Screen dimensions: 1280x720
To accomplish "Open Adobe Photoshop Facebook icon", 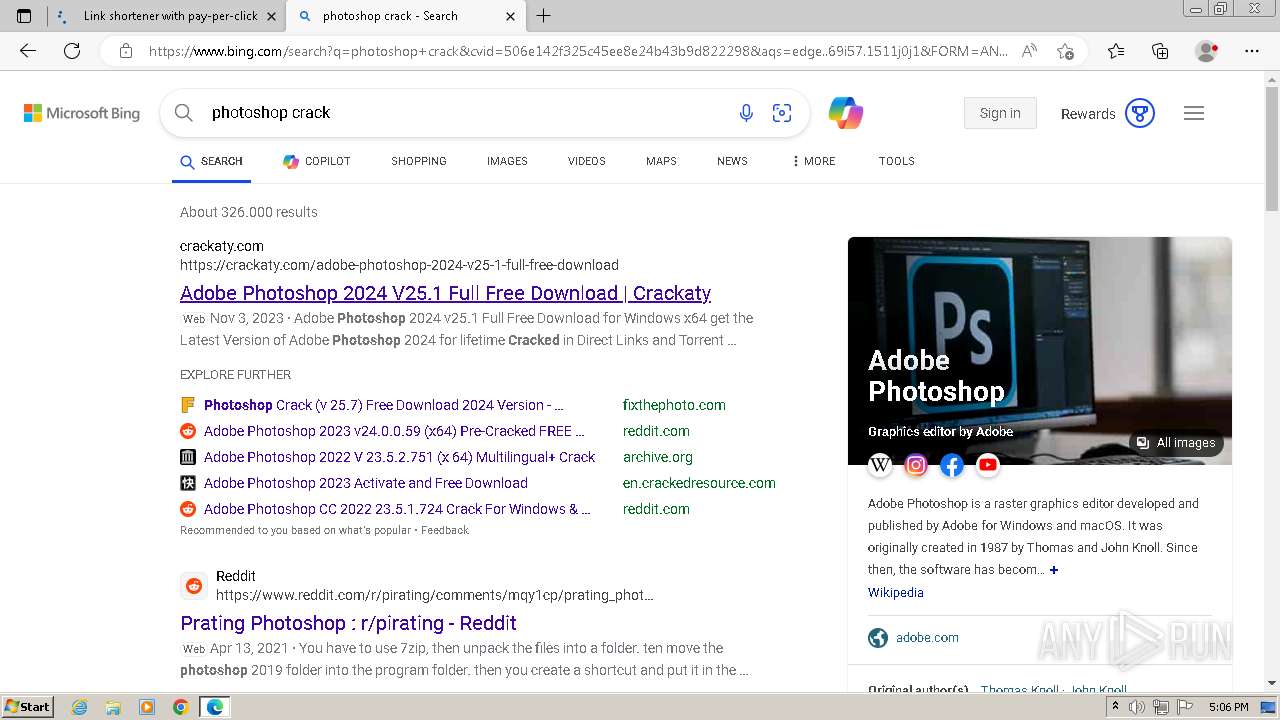I will click(952, 465).
